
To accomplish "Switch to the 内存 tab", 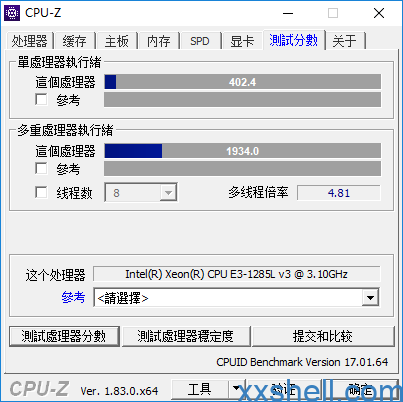I will click(159, 41).
